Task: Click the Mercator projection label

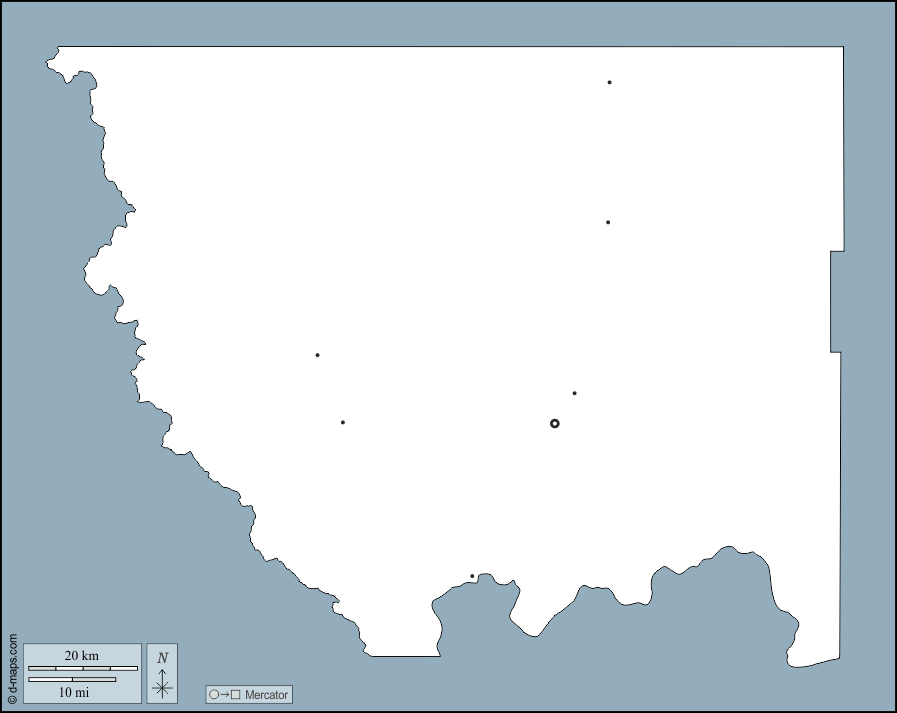Action: (266, 694)
